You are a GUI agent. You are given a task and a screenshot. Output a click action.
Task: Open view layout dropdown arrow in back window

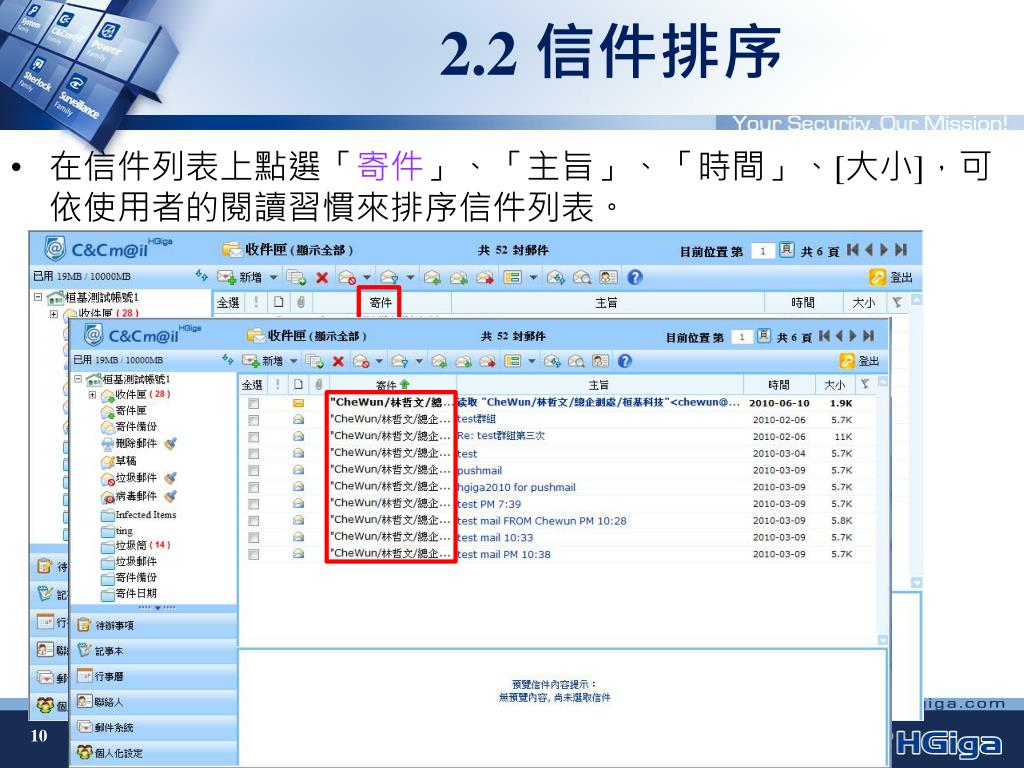tap(534, 278)
